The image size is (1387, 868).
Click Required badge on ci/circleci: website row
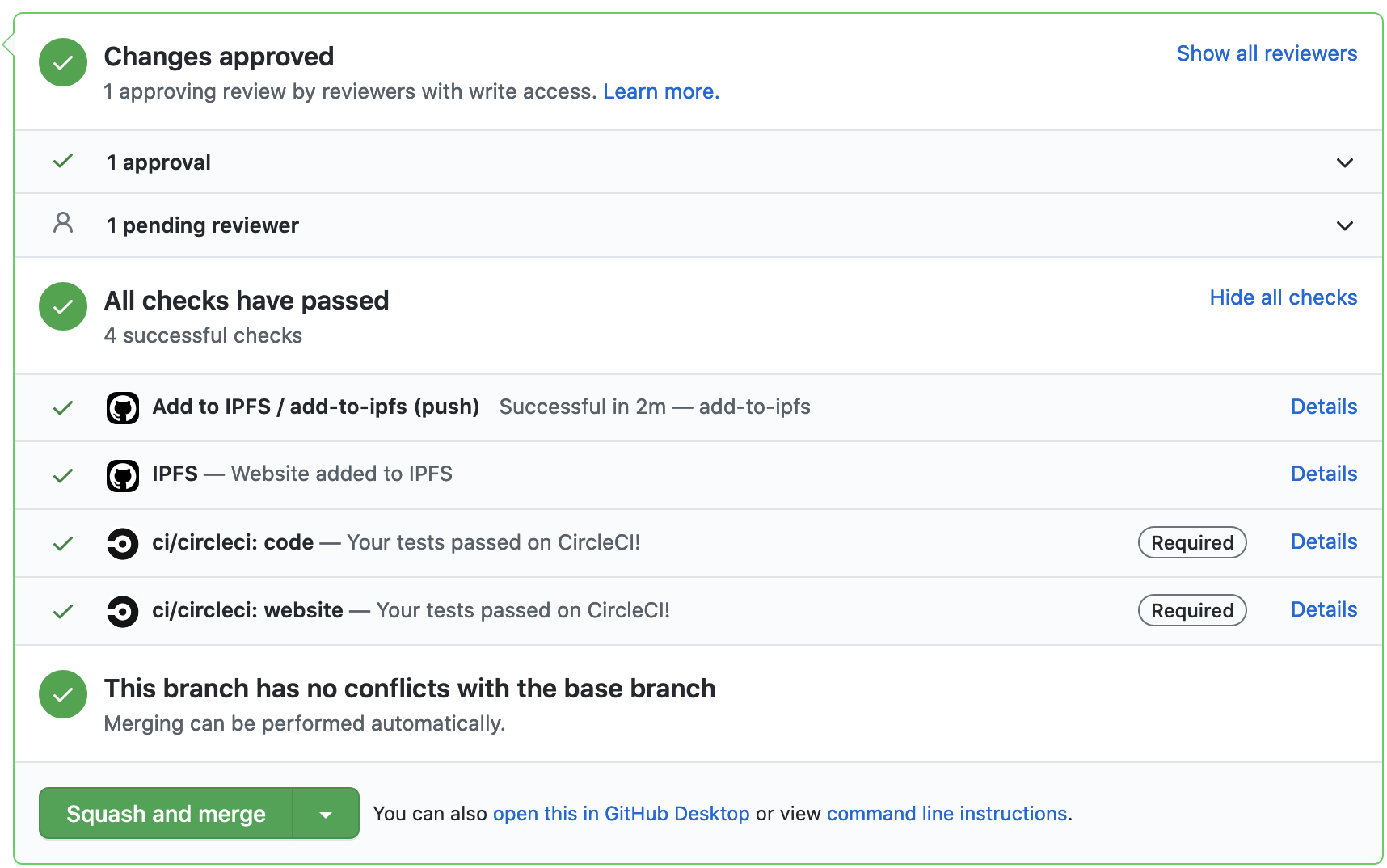pyautogui.click(x=1192, y=610)
